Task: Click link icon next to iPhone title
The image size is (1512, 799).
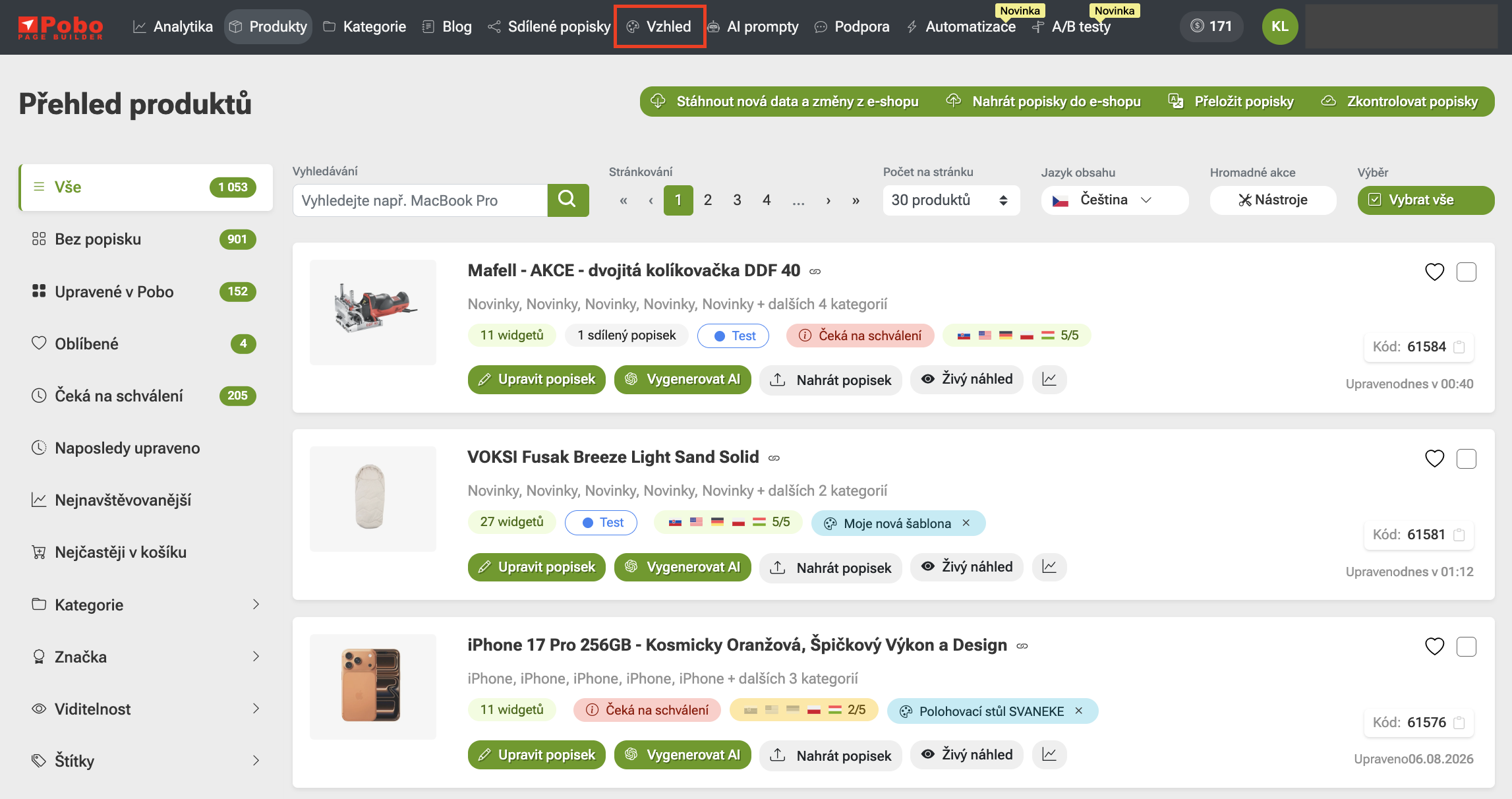Action: pos(1022,646)
